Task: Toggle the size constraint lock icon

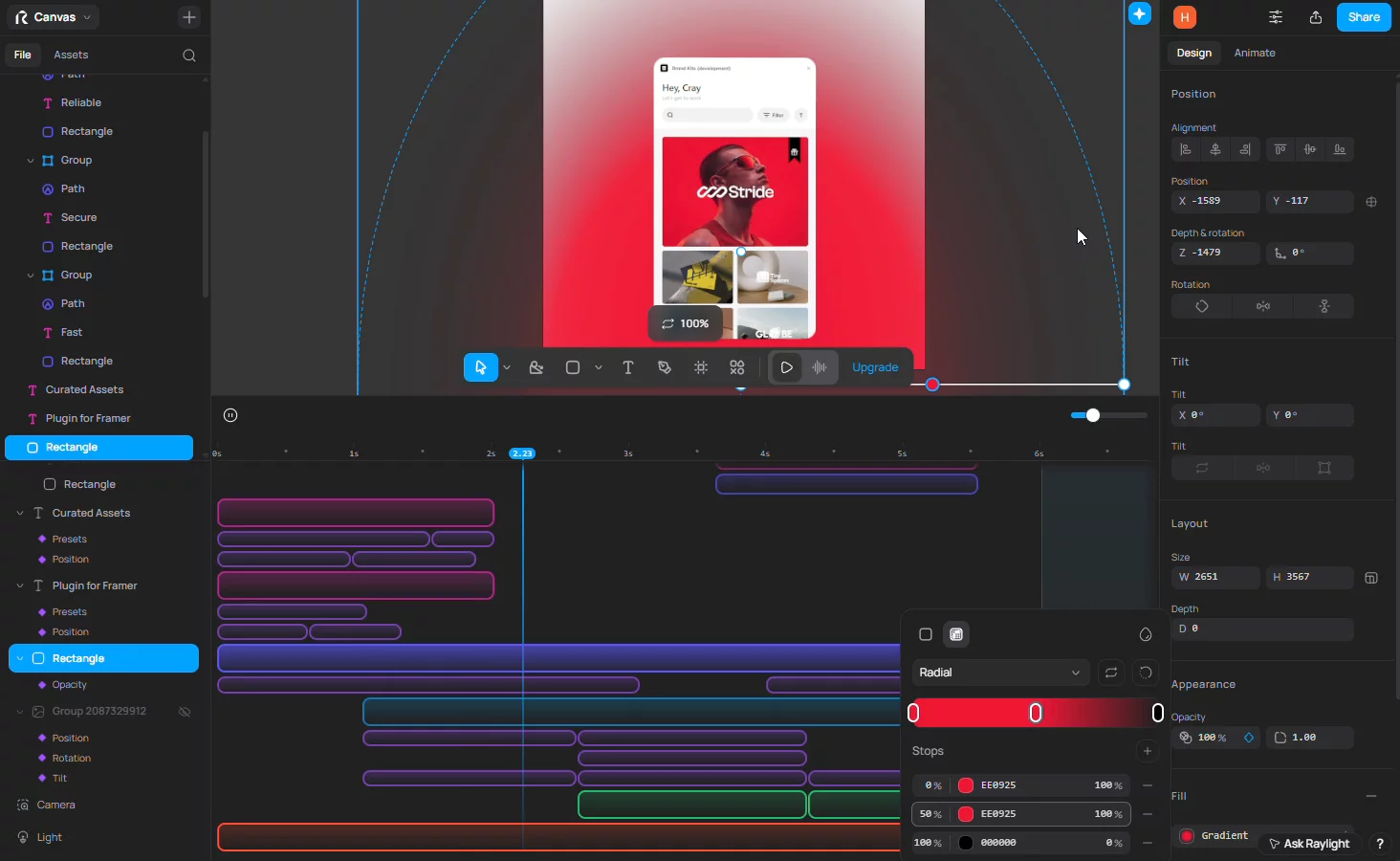Action: pos(1371,578)
